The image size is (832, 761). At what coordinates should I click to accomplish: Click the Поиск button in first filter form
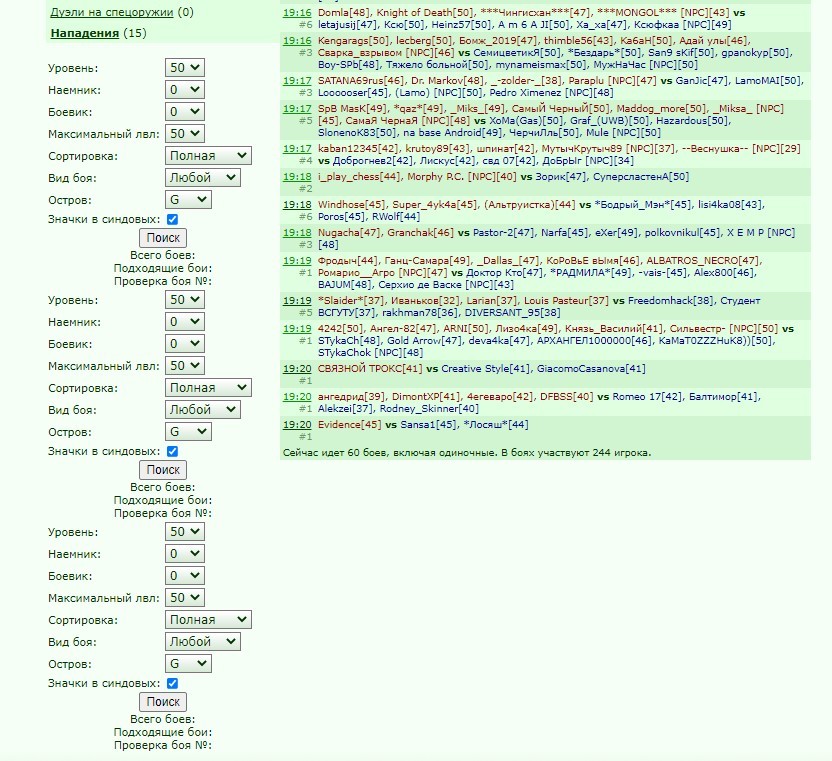pos(163,238)
